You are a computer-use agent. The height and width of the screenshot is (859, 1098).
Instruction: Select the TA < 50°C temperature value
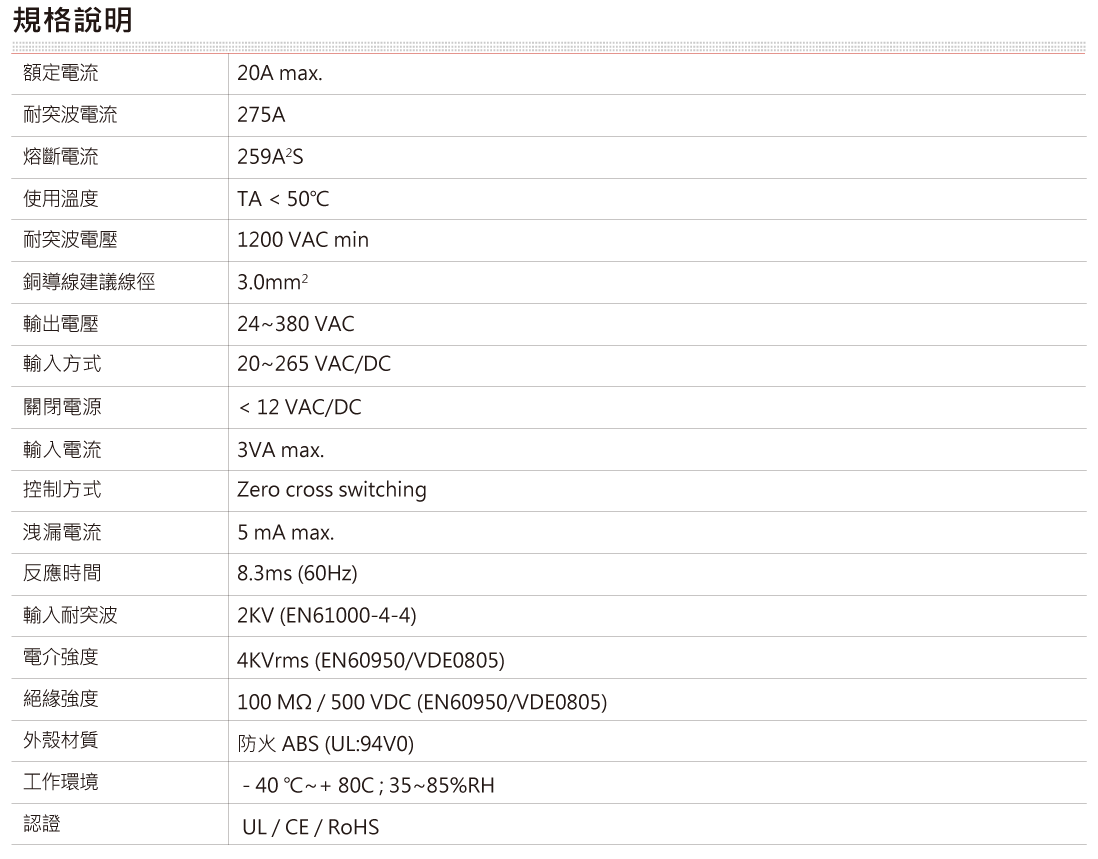(283, 199)
